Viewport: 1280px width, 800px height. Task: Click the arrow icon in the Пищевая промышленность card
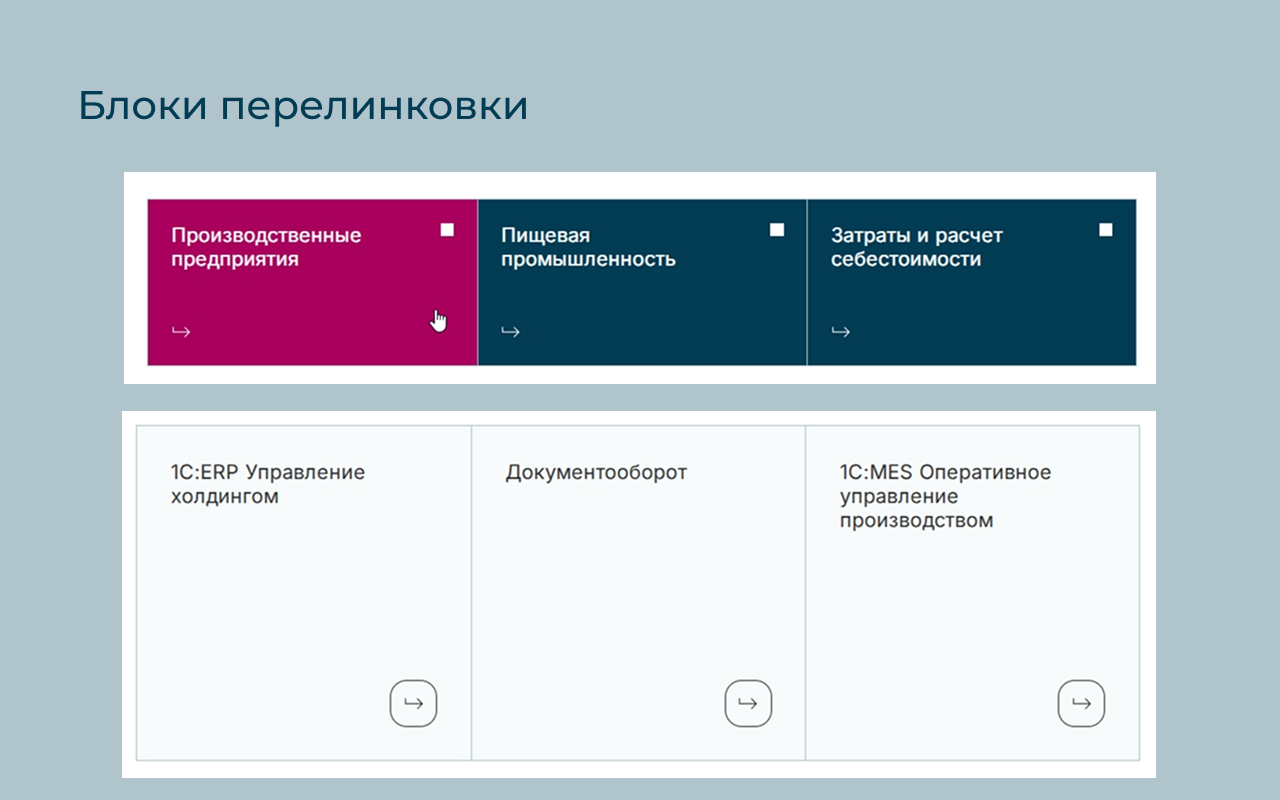(511, 332)
